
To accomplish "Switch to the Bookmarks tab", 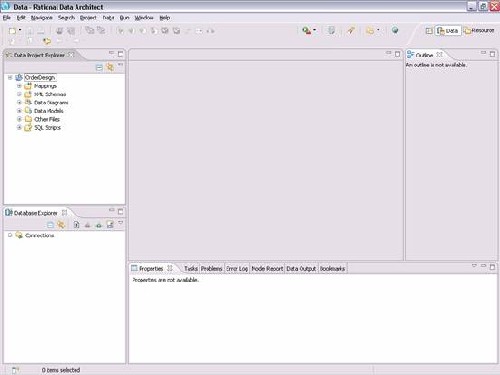I will (332, 269).
